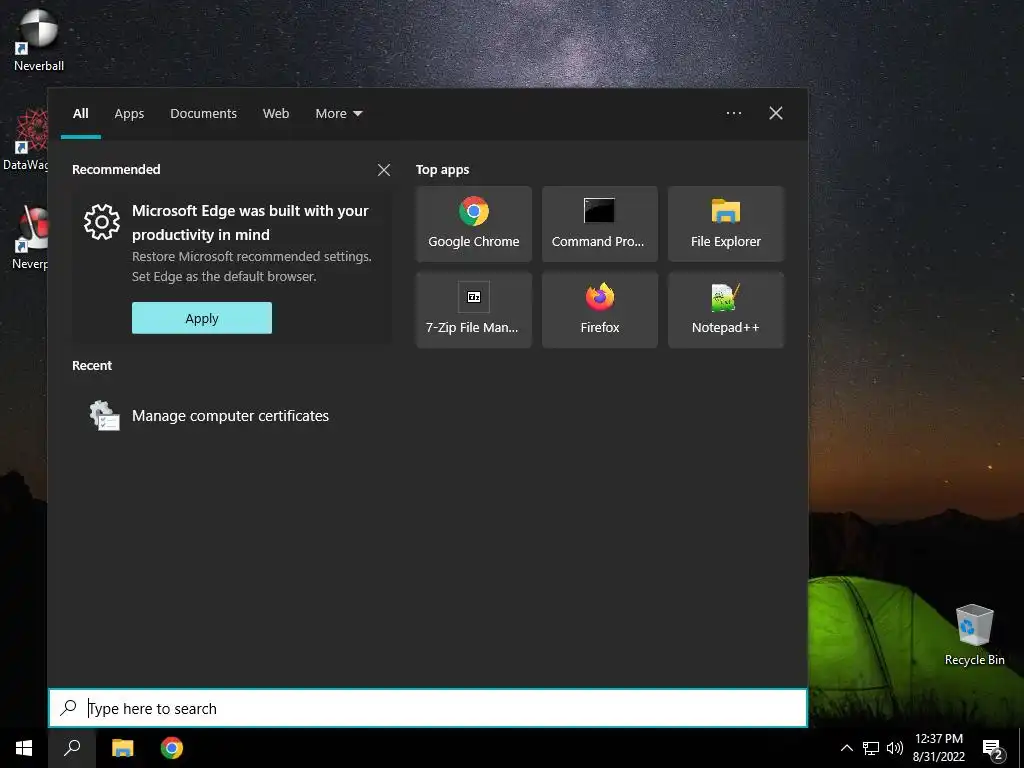
Task: Switch to the All search tab
Action: pos(80,114)
